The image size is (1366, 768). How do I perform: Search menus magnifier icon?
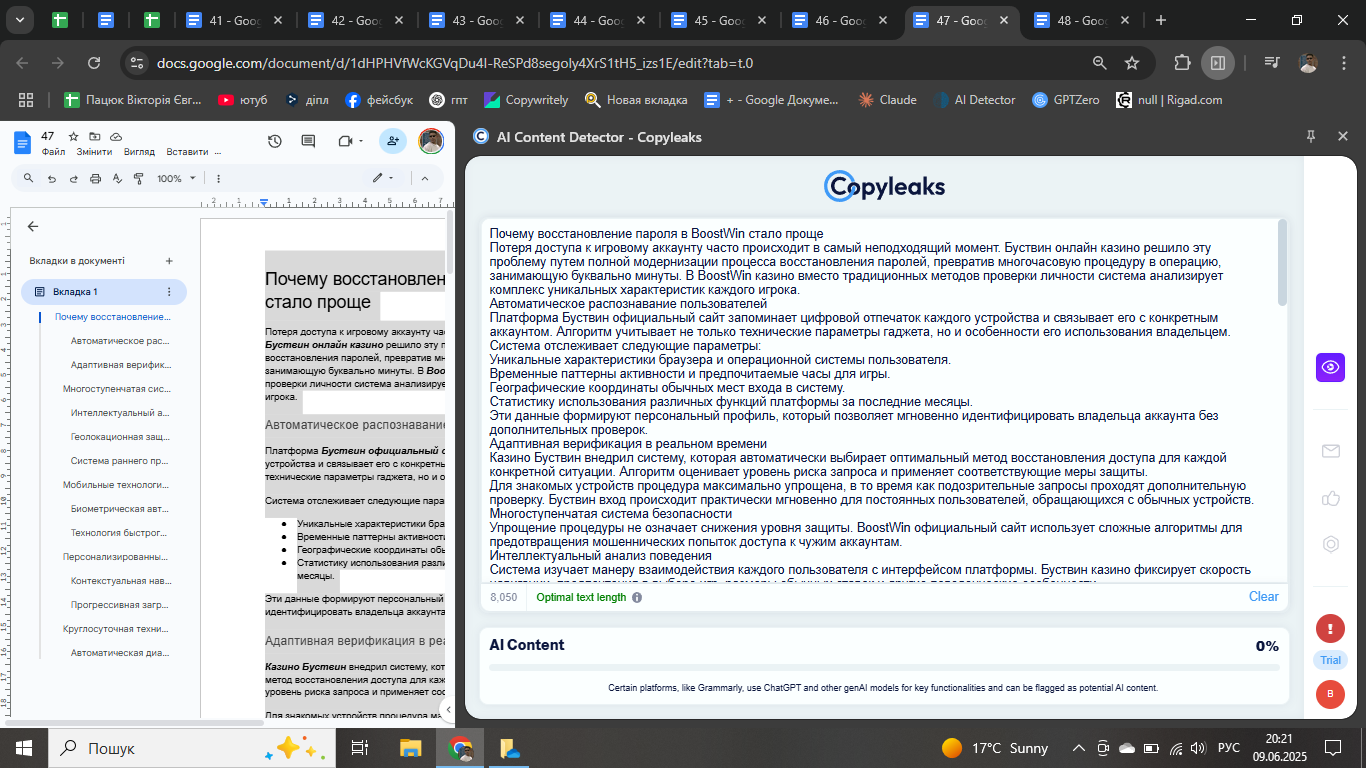tap(30, 178)
